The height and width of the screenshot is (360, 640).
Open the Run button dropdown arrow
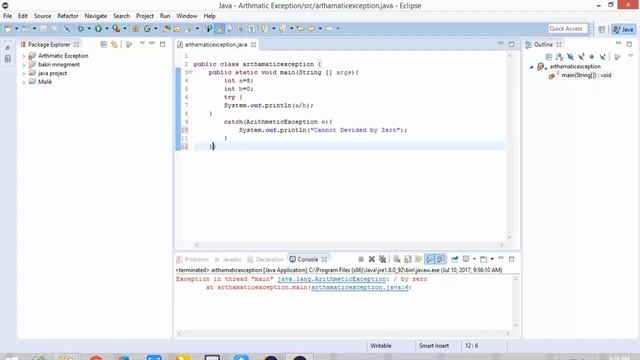[x=107, y=29]
